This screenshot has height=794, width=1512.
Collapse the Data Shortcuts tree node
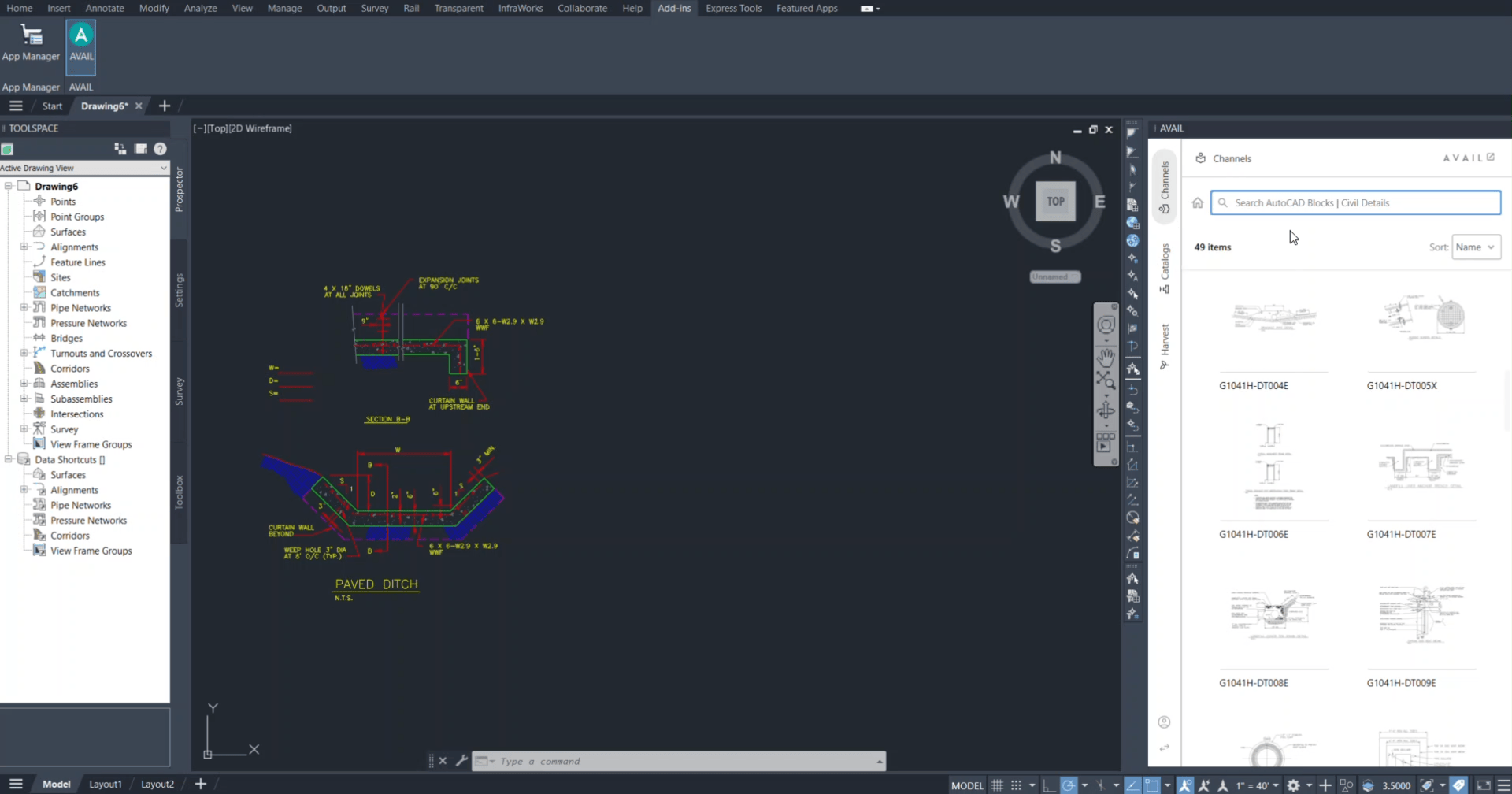point(9,460)
